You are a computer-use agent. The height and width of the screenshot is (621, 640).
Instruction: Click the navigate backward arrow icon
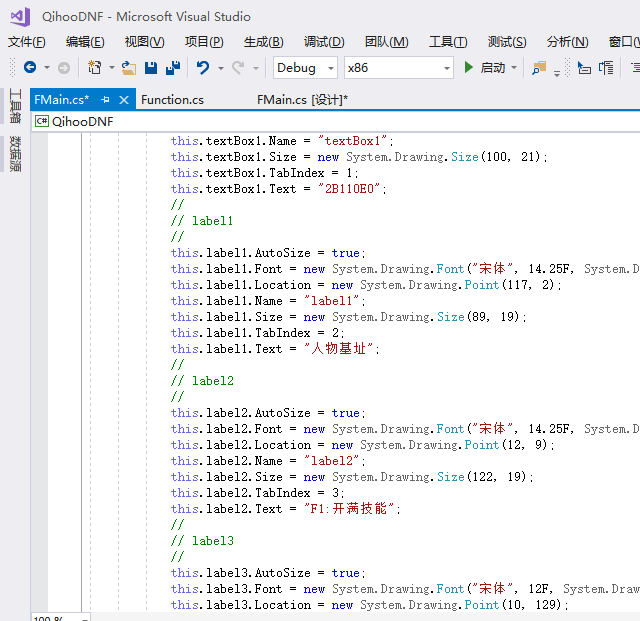[30, 68]
